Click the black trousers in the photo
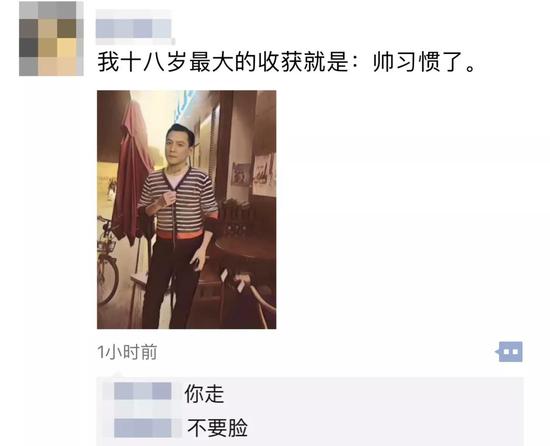 click(172, 282)
